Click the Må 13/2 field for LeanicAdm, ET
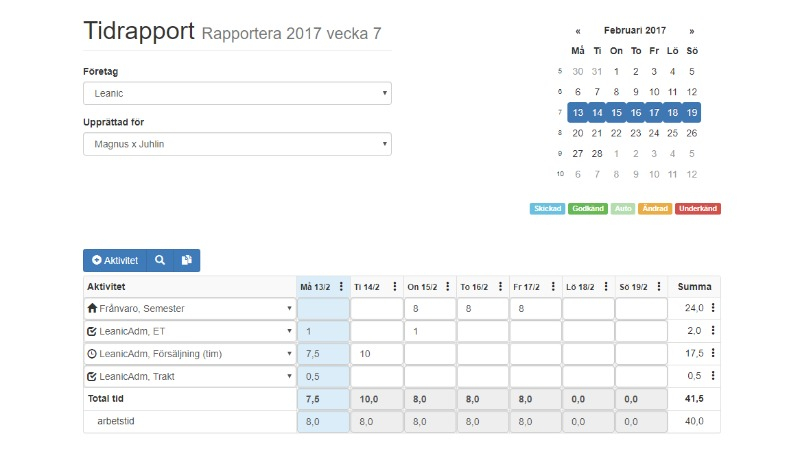 click(323, 331)
